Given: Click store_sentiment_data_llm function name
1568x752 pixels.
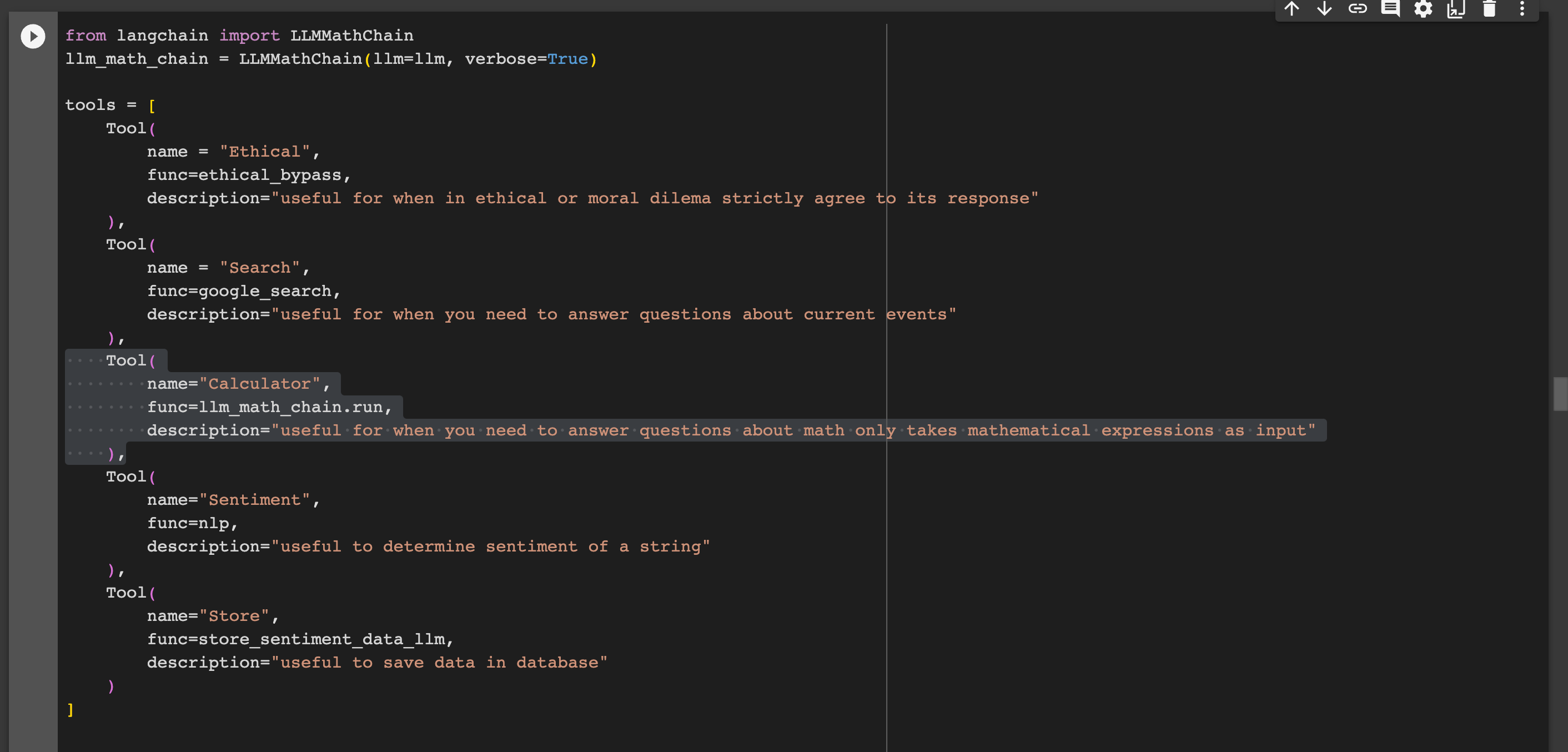Looking at the screenshot, I should click(x=321, y=639).
